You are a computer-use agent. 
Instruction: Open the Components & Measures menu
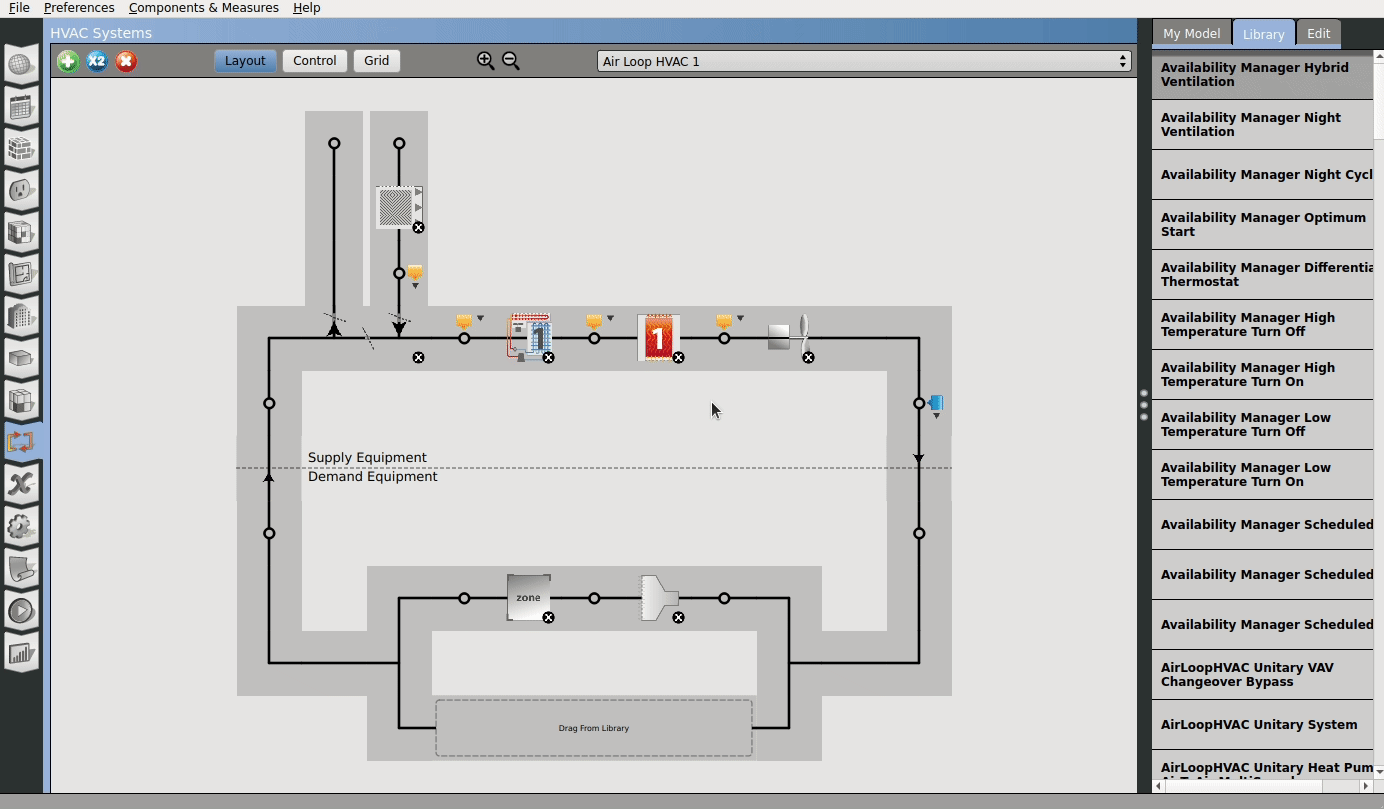point(203,8)
